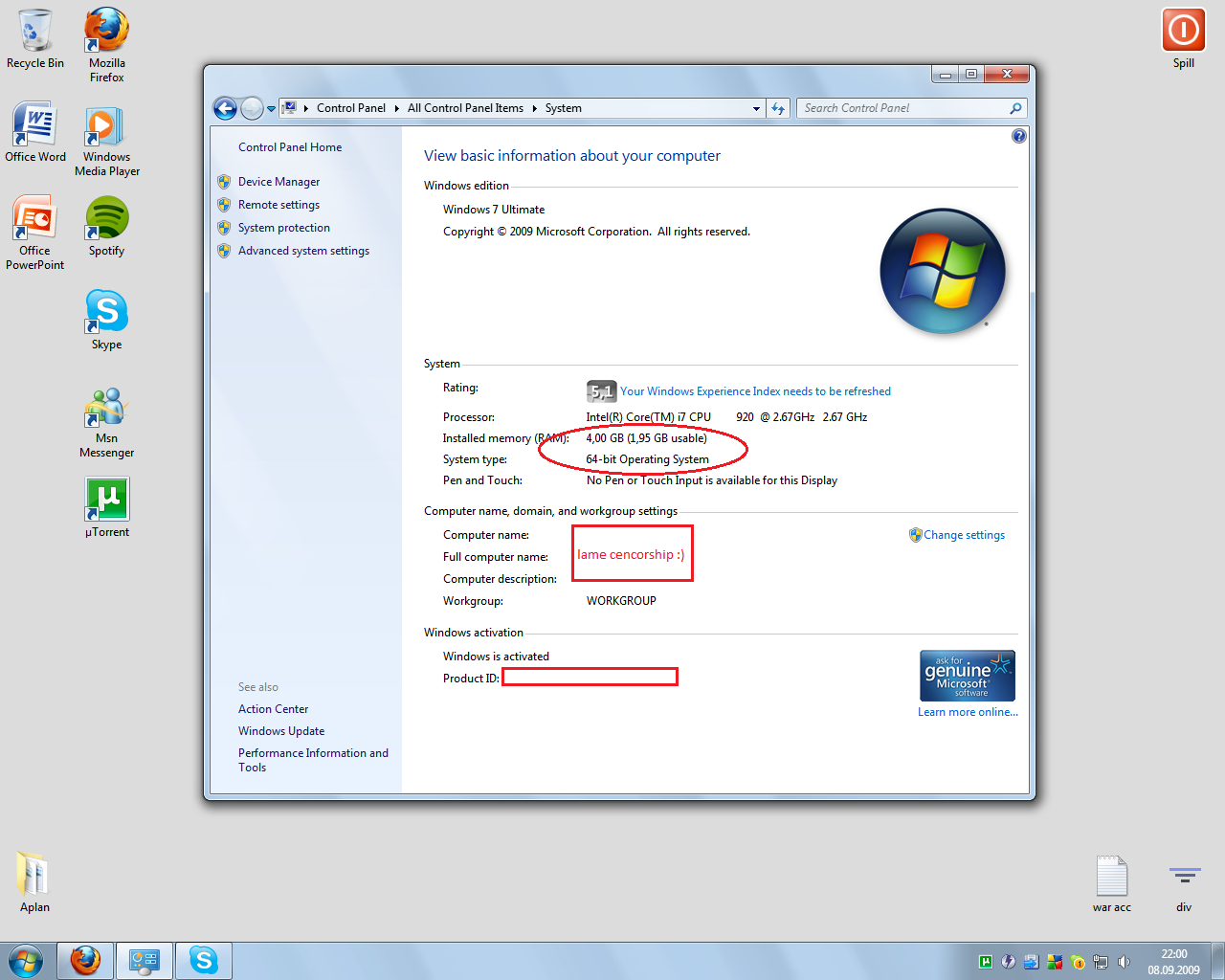Refresh the System page in address bar
The image size is (1225, 980).
point(779,108)
